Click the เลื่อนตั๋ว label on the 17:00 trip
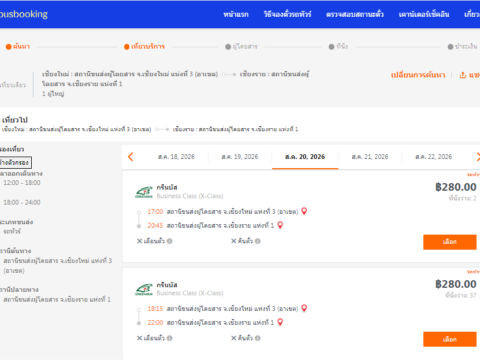The image size is (480, 360). coord(154,241)
